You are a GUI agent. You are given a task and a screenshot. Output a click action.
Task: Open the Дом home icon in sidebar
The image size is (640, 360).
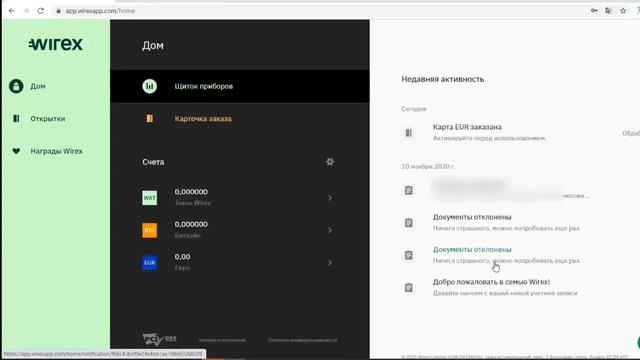pos(16,86)
